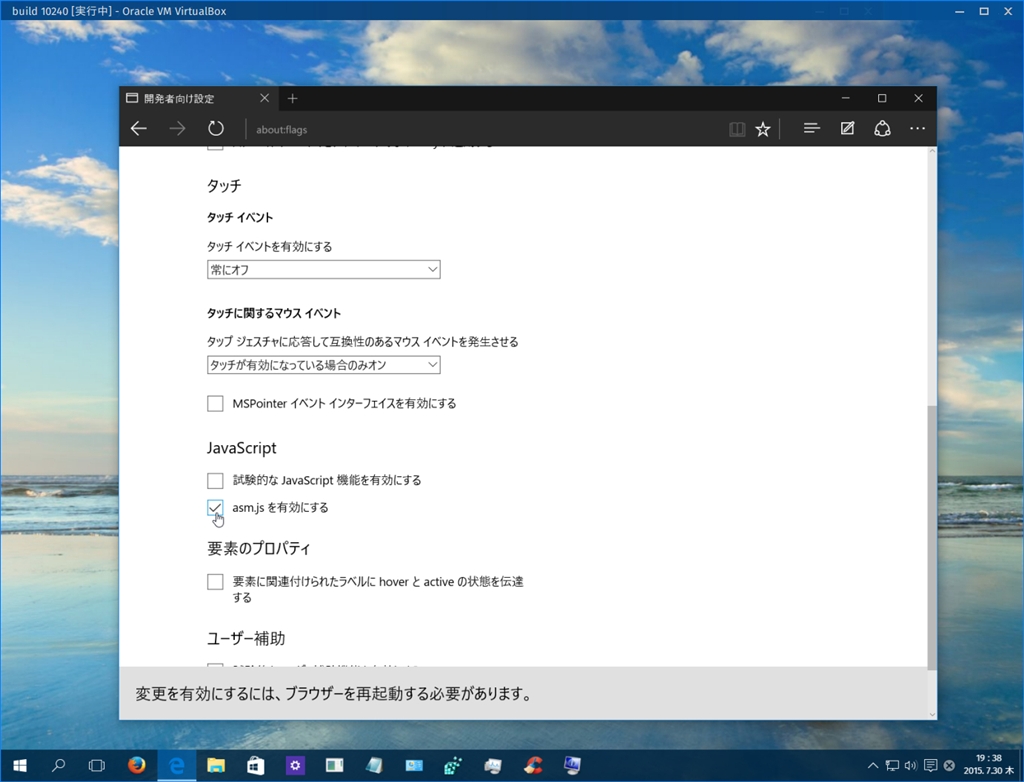
Task: Maximize the Edge window
Action: coord(882,98)
